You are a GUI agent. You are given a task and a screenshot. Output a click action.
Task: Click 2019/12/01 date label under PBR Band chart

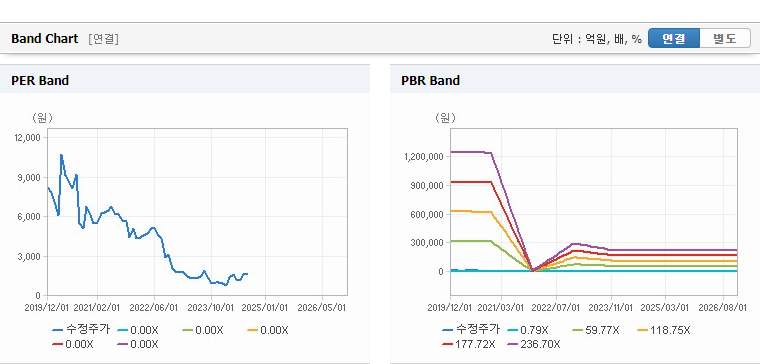[450, 308]
